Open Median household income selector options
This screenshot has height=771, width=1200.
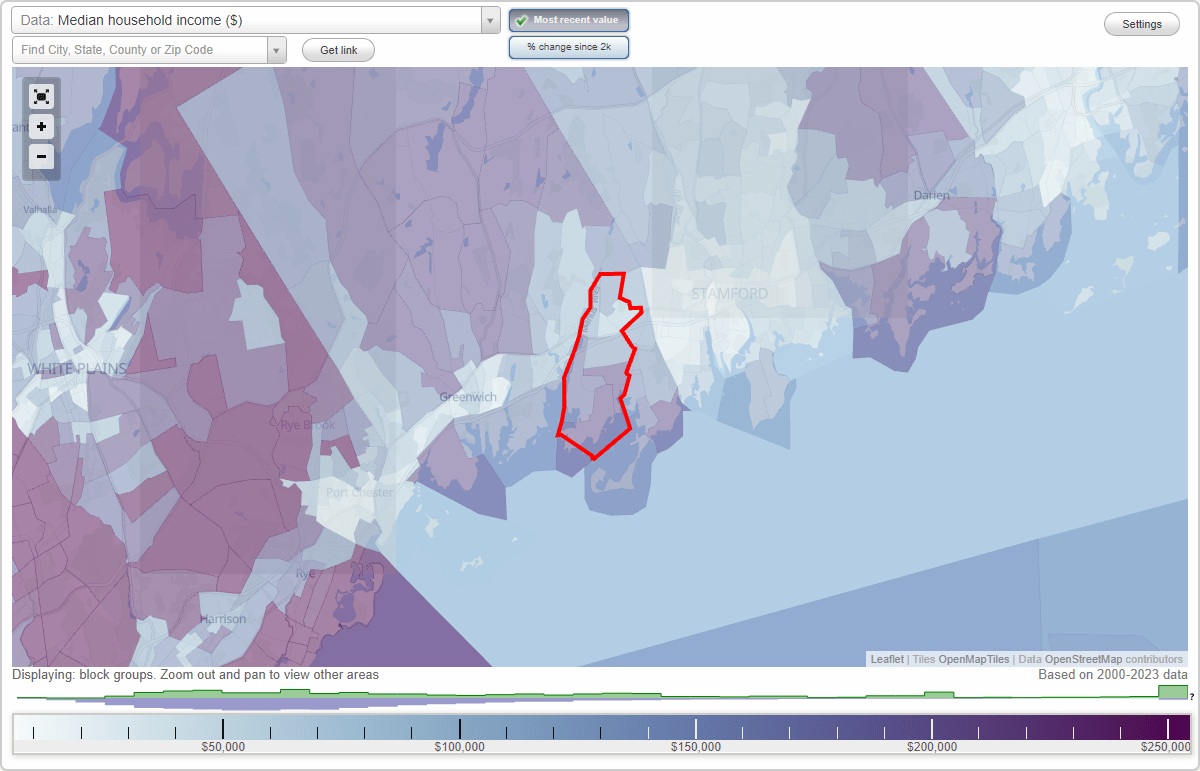(x=250, y=19)
